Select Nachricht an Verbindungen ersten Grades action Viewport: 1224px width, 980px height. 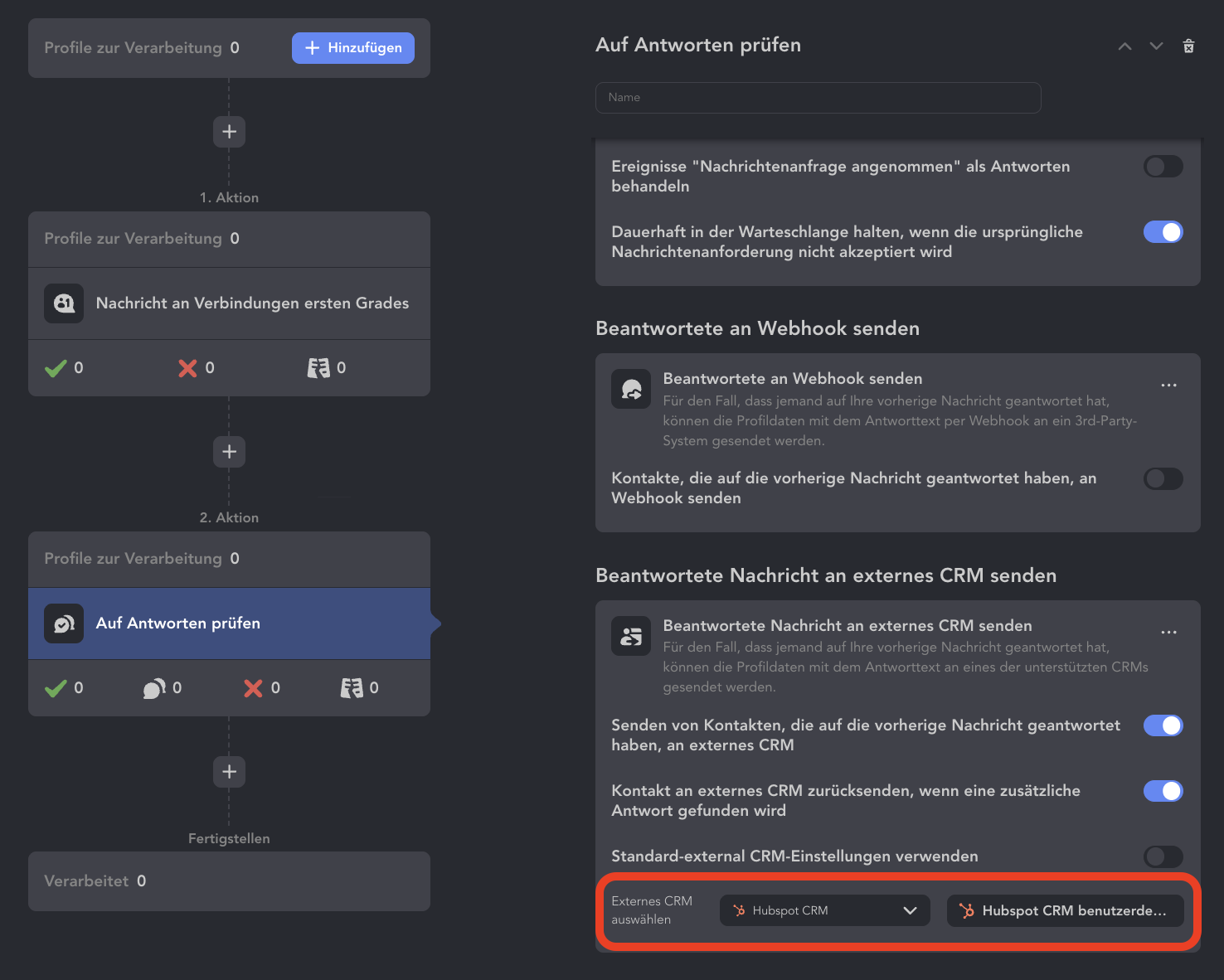click(x=229, y=303)
